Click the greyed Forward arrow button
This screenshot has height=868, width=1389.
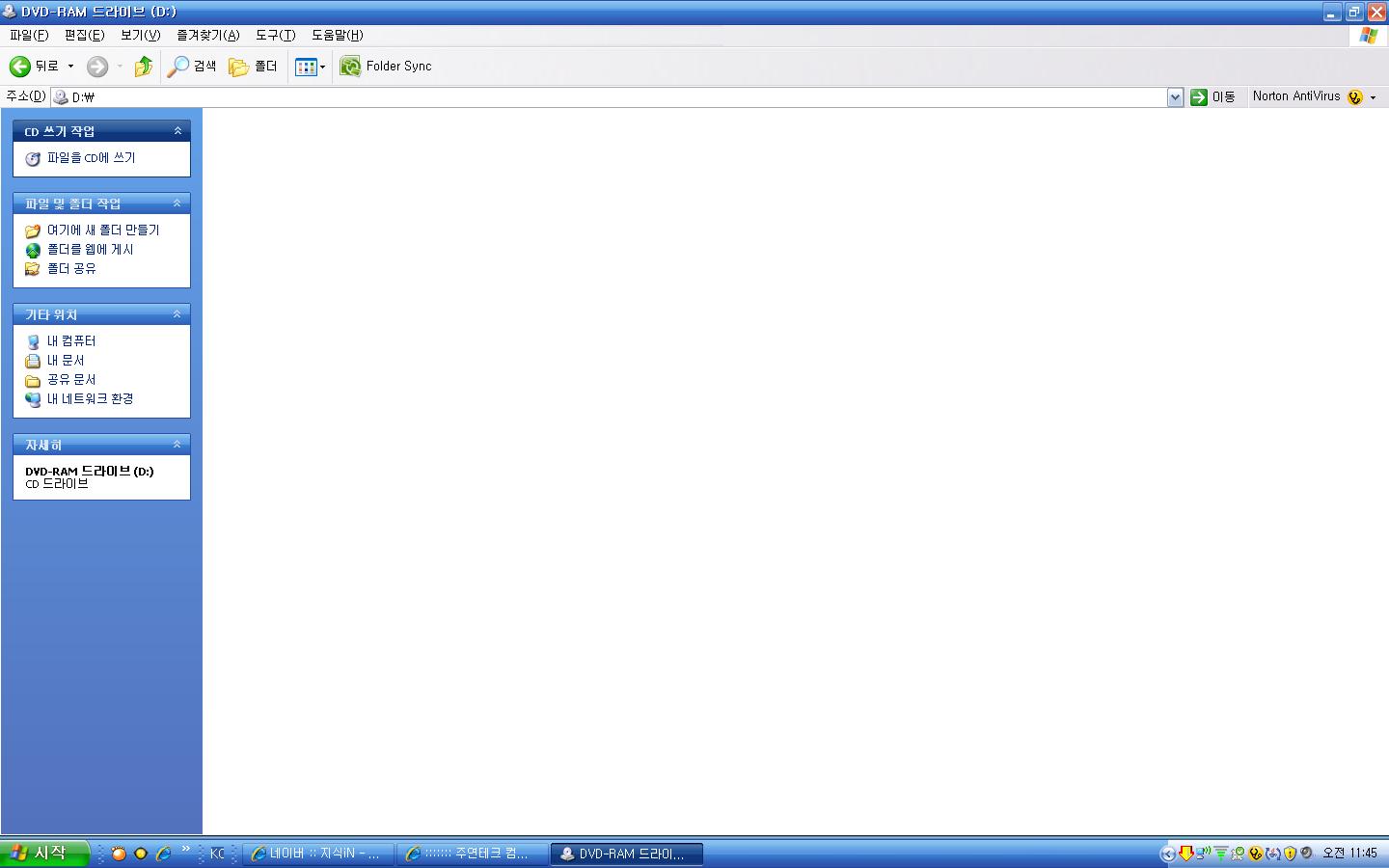pyautogui.click(x=97, y=67)
